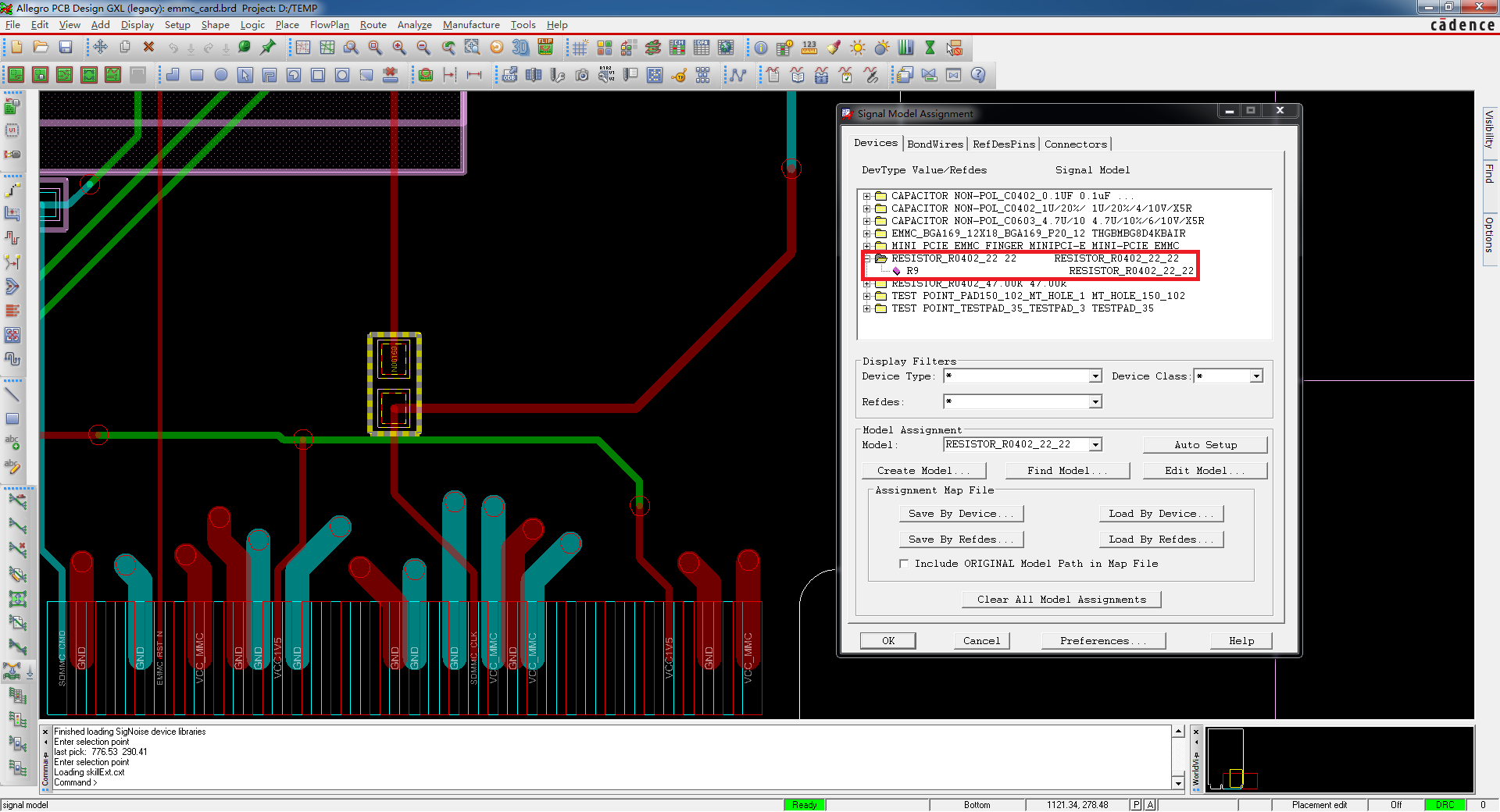Check Include ORIGINAL Model Path in Map File
The height and width of the screenshot is (812, 1500).
904,564
